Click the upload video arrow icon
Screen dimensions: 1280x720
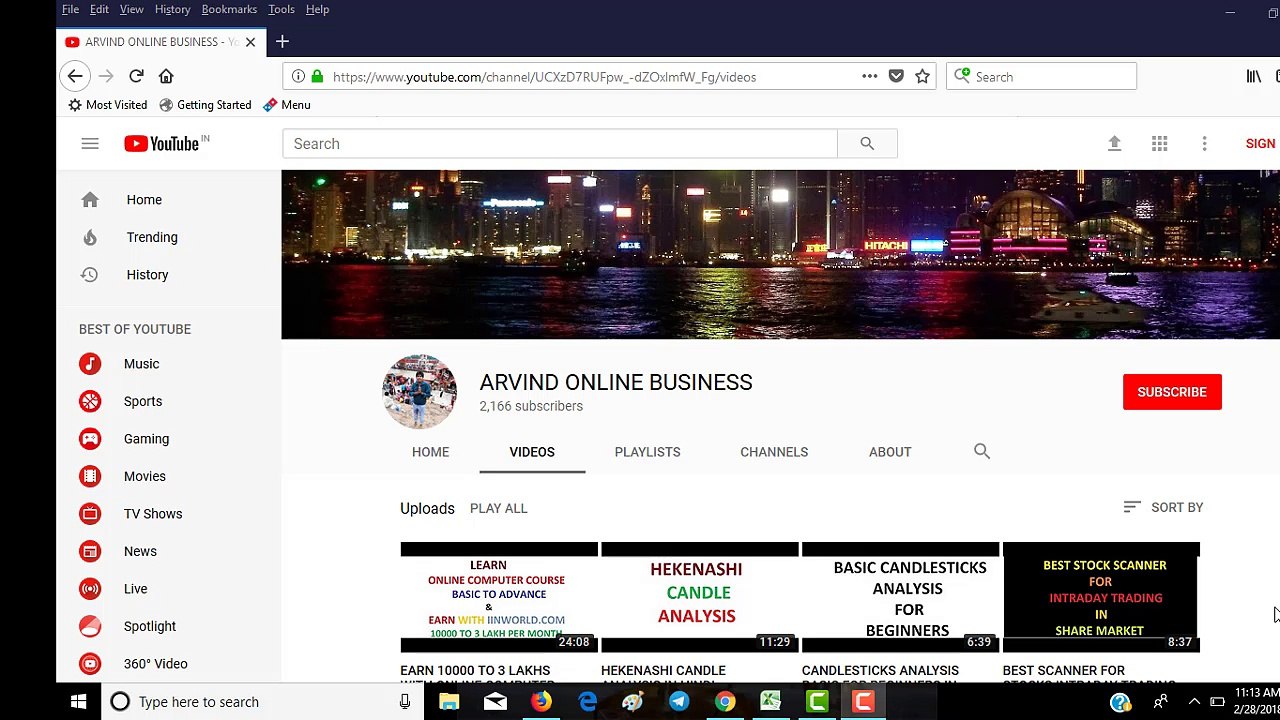pyautogui.click(x=1114, y=144)
